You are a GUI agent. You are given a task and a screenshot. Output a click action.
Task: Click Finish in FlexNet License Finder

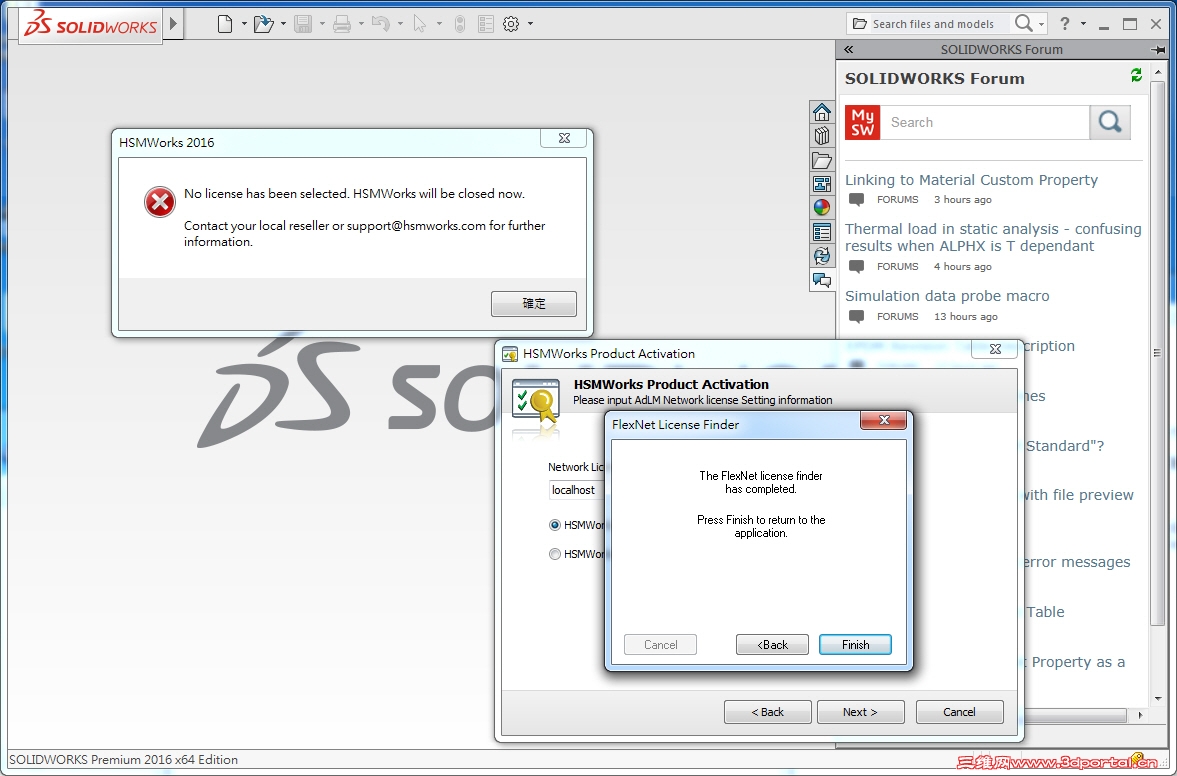855,645
